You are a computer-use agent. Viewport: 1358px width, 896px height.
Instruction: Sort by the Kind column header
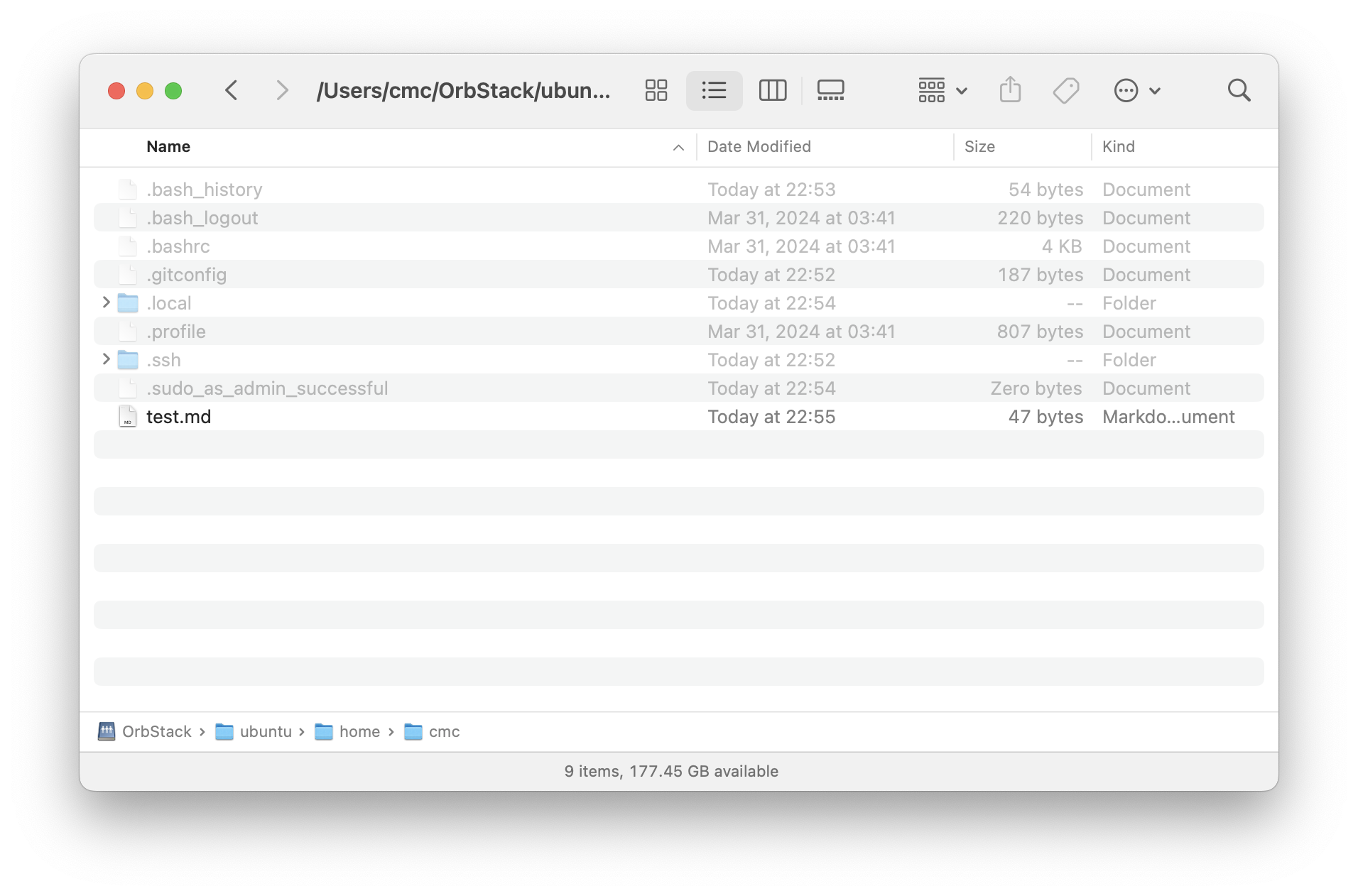click(1118, 147)
